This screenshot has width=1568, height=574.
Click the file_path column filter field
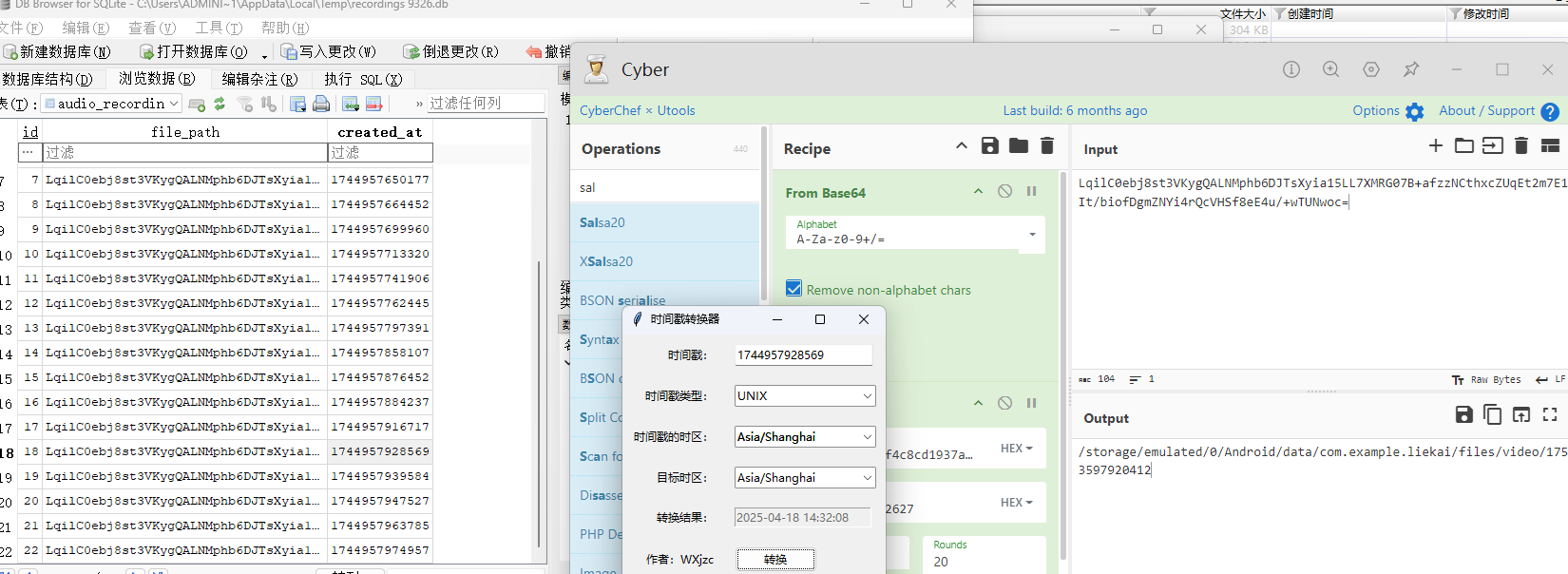(185, 152)
